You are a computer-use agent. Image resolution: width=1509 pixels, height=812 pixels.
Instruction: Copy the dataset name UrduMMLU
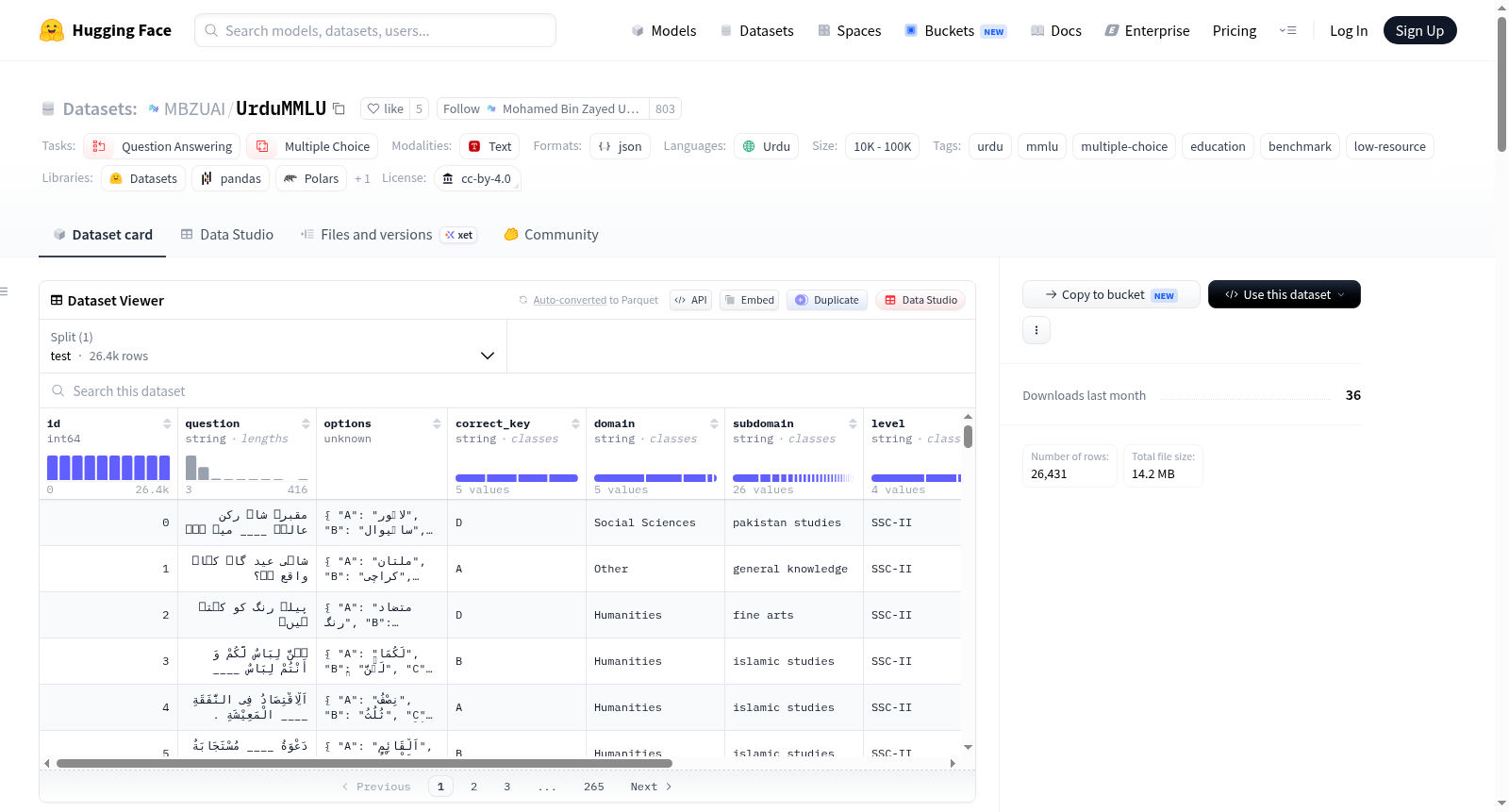click(340, 108)
